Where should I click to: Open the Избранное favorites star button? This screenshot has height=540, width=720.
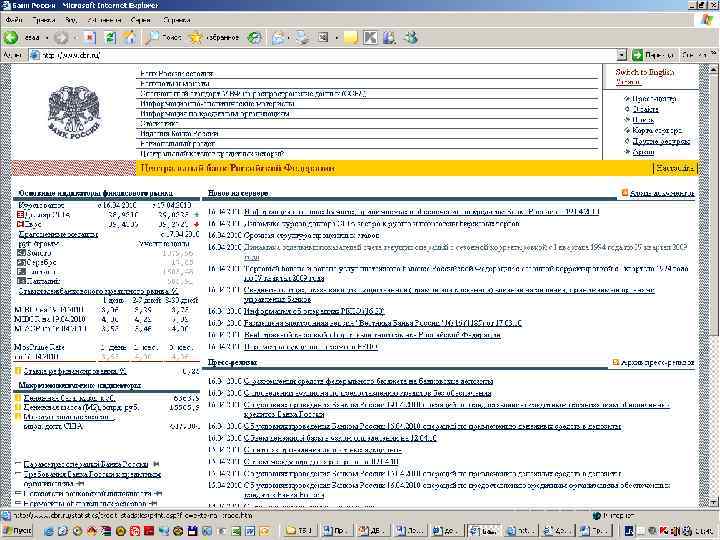(214, 38)
